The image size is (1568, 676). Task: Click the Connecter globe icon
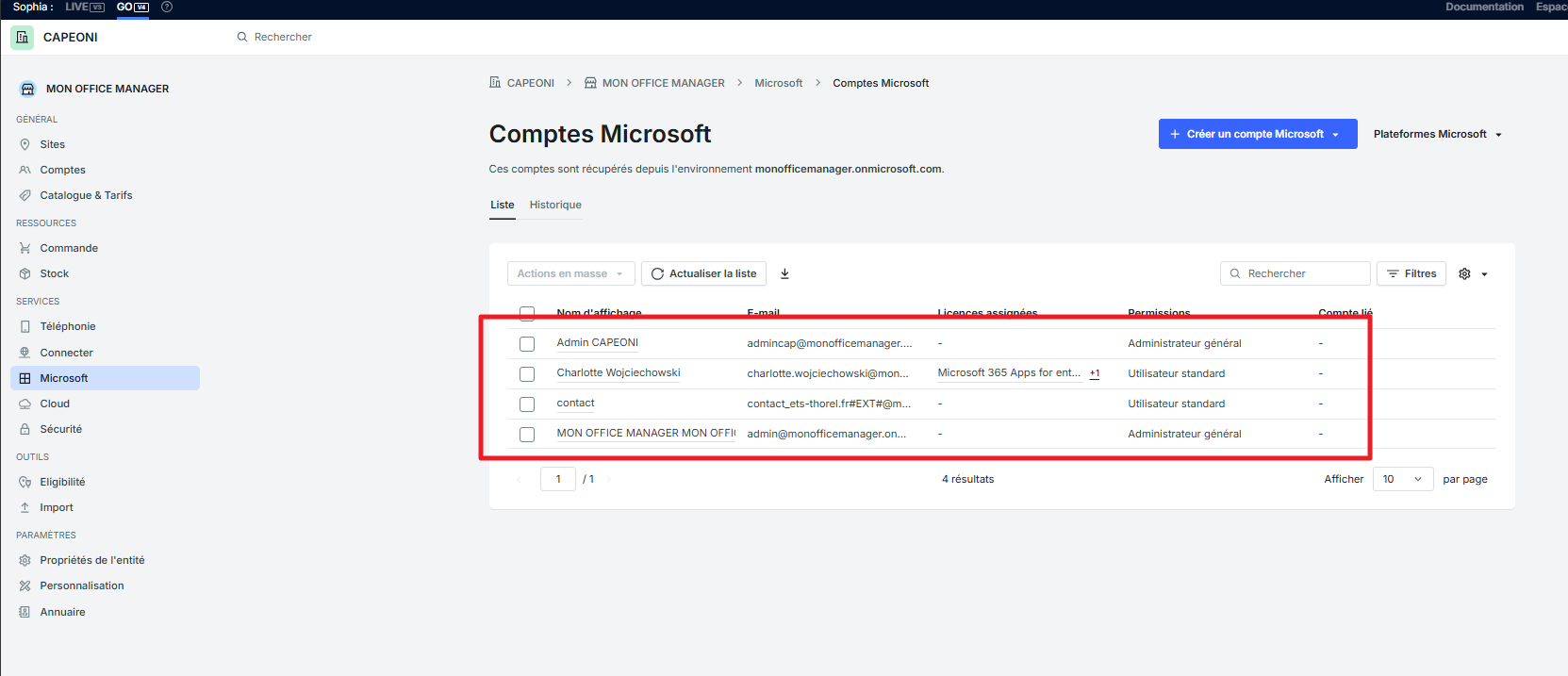tap(25, 353)
